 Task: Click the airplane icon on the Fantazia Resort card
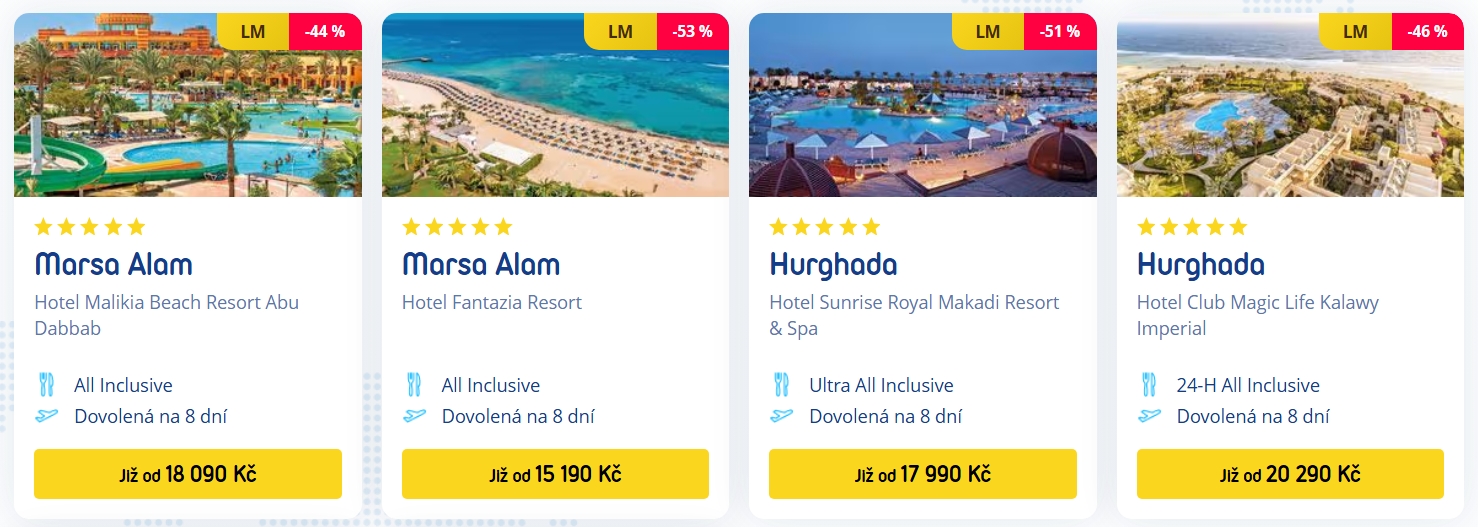[414, 416]
